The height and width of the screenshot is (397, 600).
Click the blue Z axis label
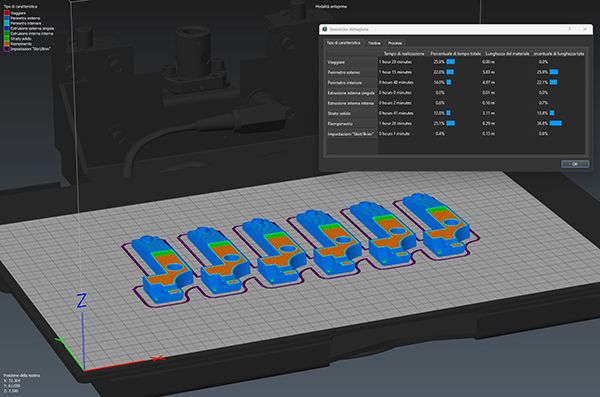(x=82, y=301)
